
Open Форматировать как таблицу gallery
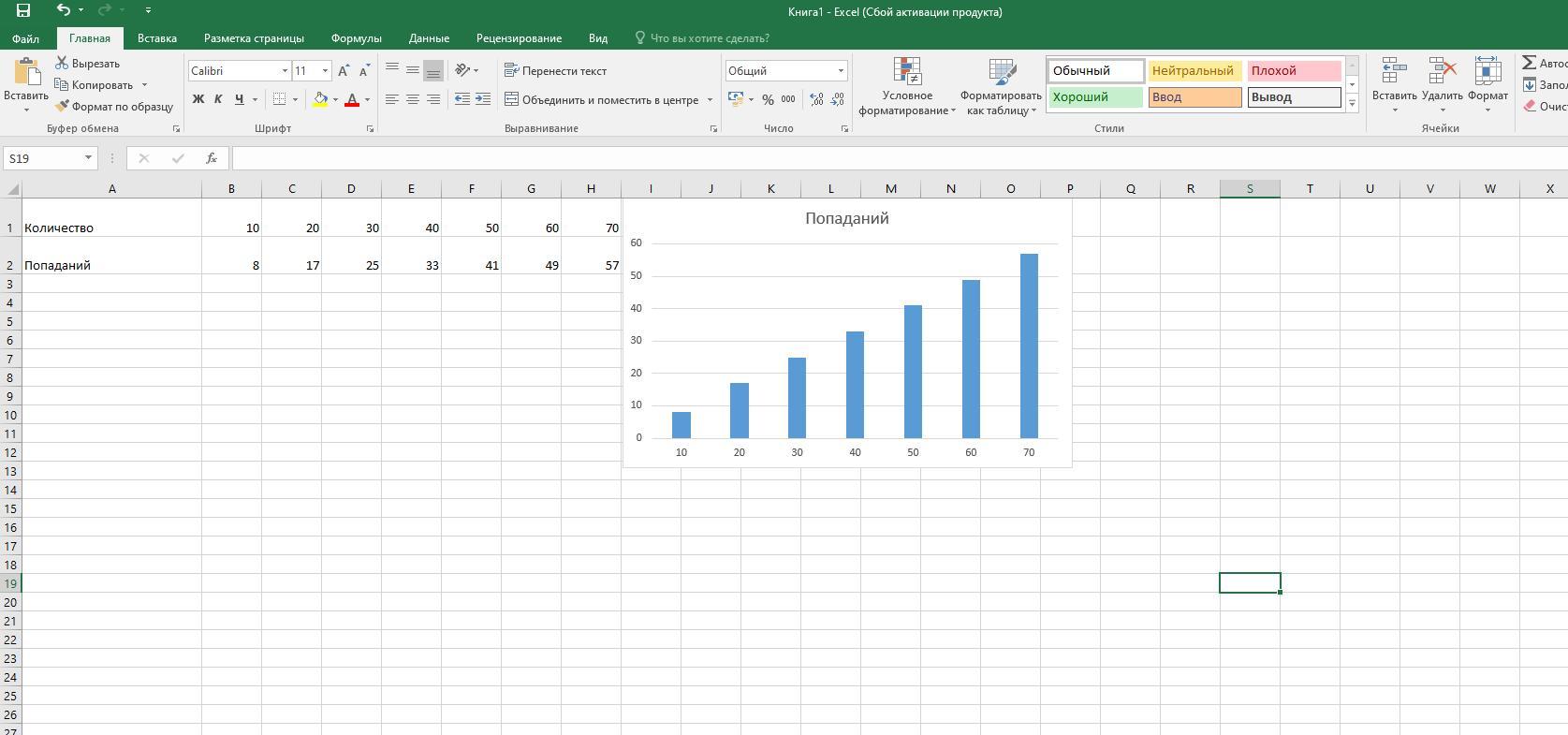(1001, 86)
